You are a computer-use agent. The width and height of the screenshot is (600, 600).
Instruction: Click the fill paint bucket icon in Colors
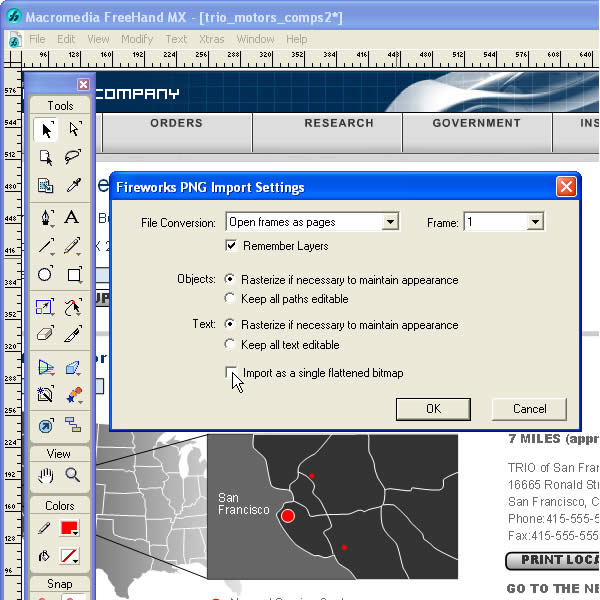[x=44, y=556]
